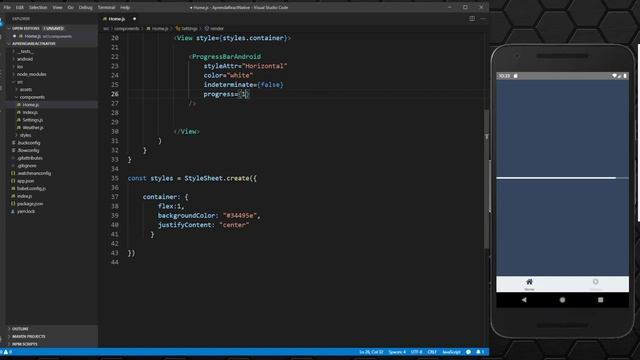Click errors and warnings status indicator
Viewport: 640px width, 360px height.
pos(7,352)
